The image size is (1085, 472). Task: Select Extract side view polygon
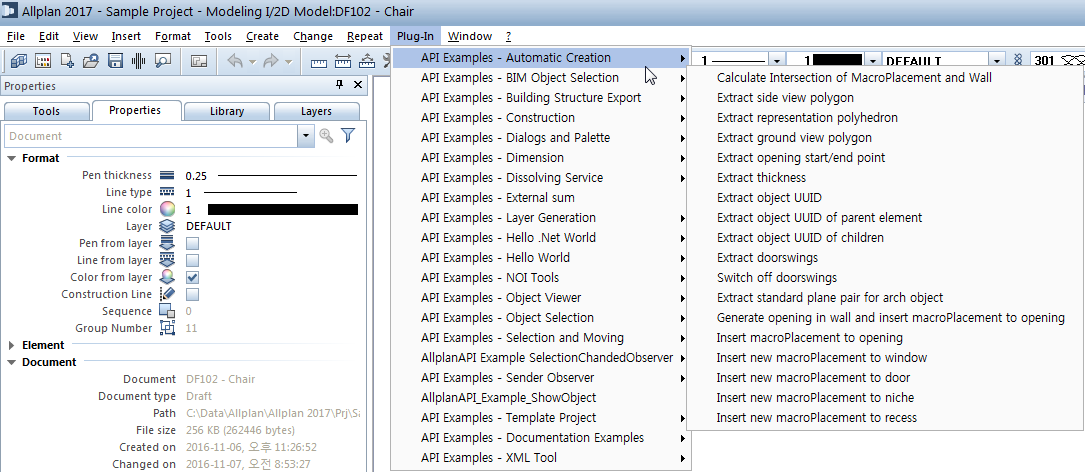[785, 98]
